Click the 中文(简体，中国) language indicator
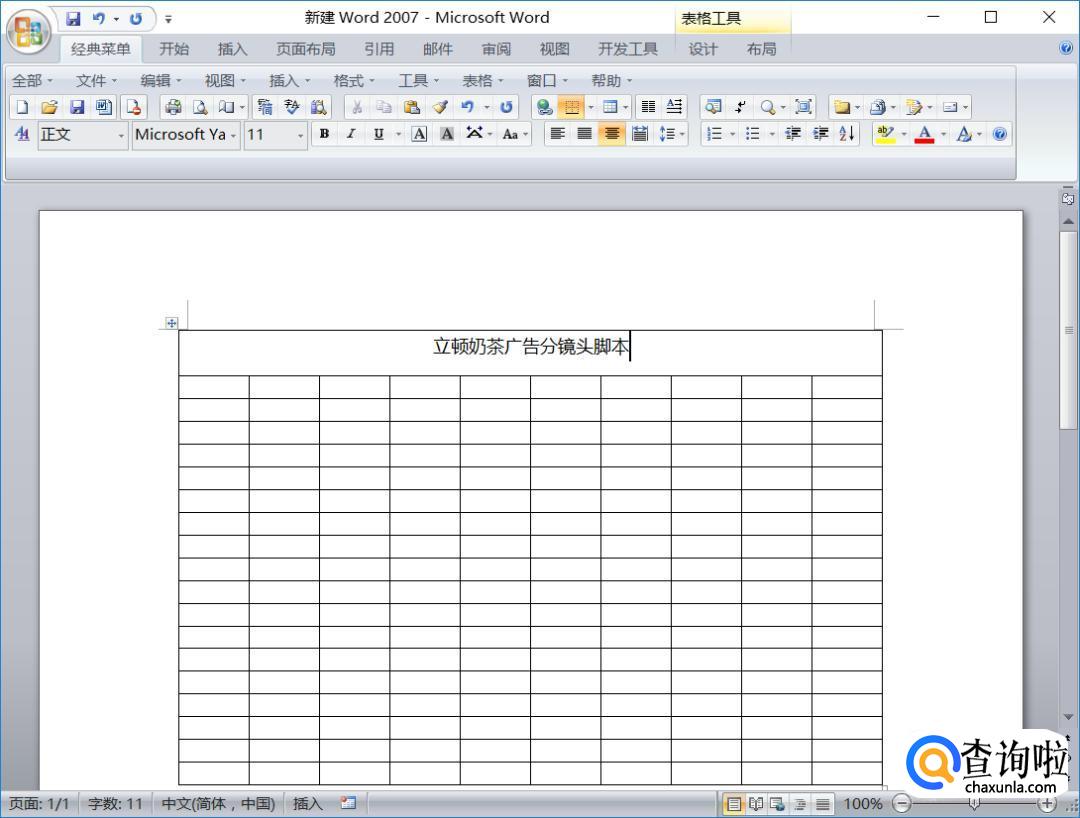This screenshot has width=1080, height=818. coord(218,804)
